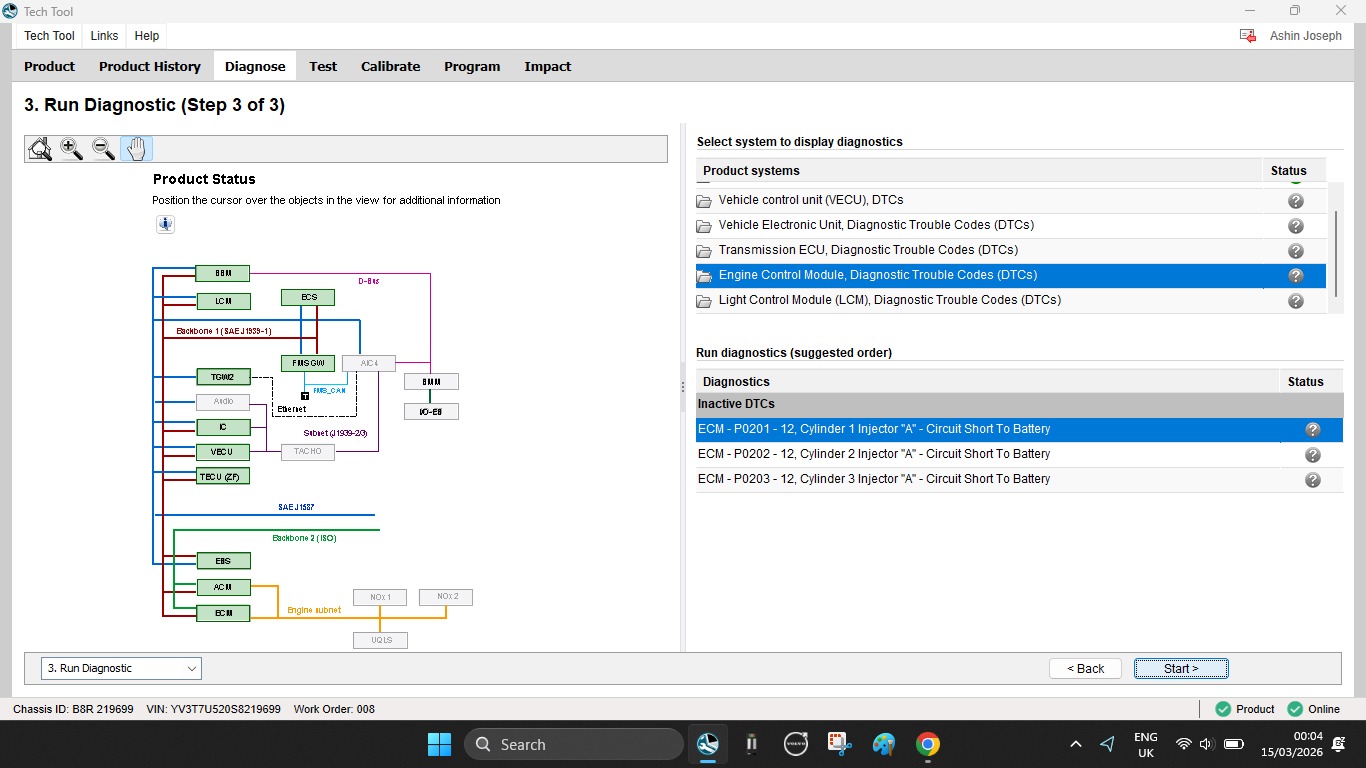This screenshot has width=1366, height=768.
Task: Open the Windows Start menu
Action: coord(439,744)
